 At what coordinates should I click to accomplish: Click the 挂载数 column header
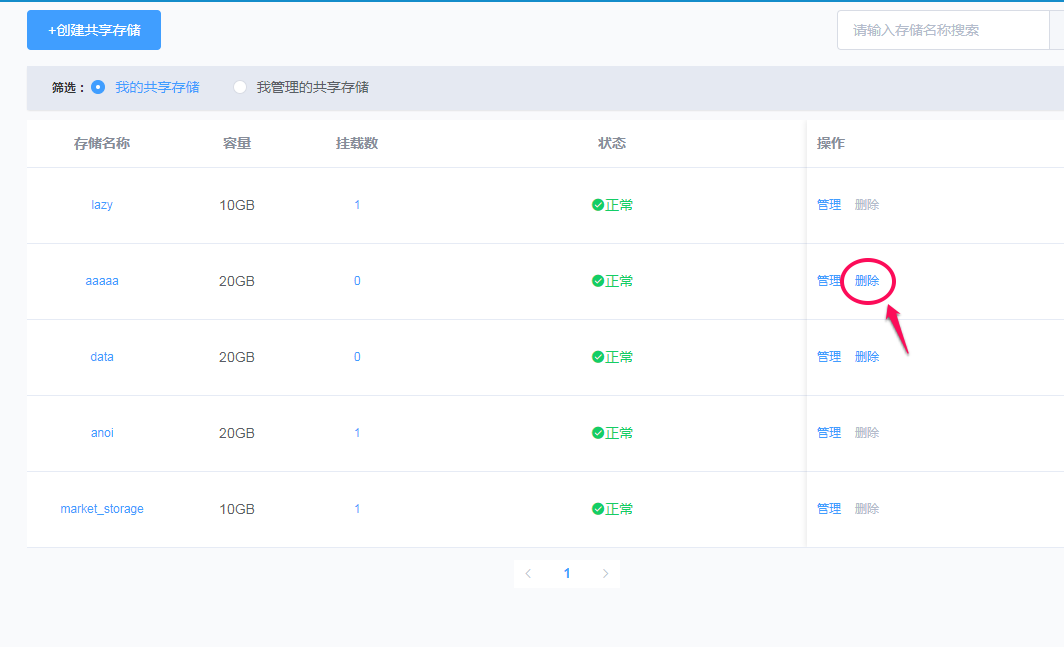pyautogui.click(x=357, y=143)
